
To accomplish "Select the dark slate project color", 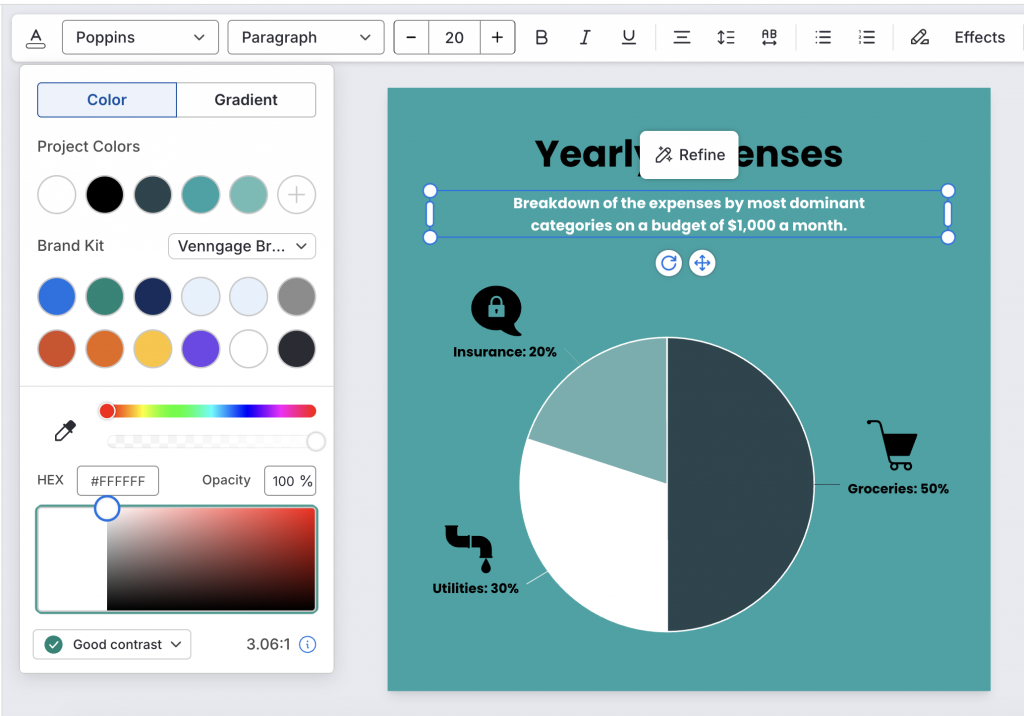I will point(153,195).
